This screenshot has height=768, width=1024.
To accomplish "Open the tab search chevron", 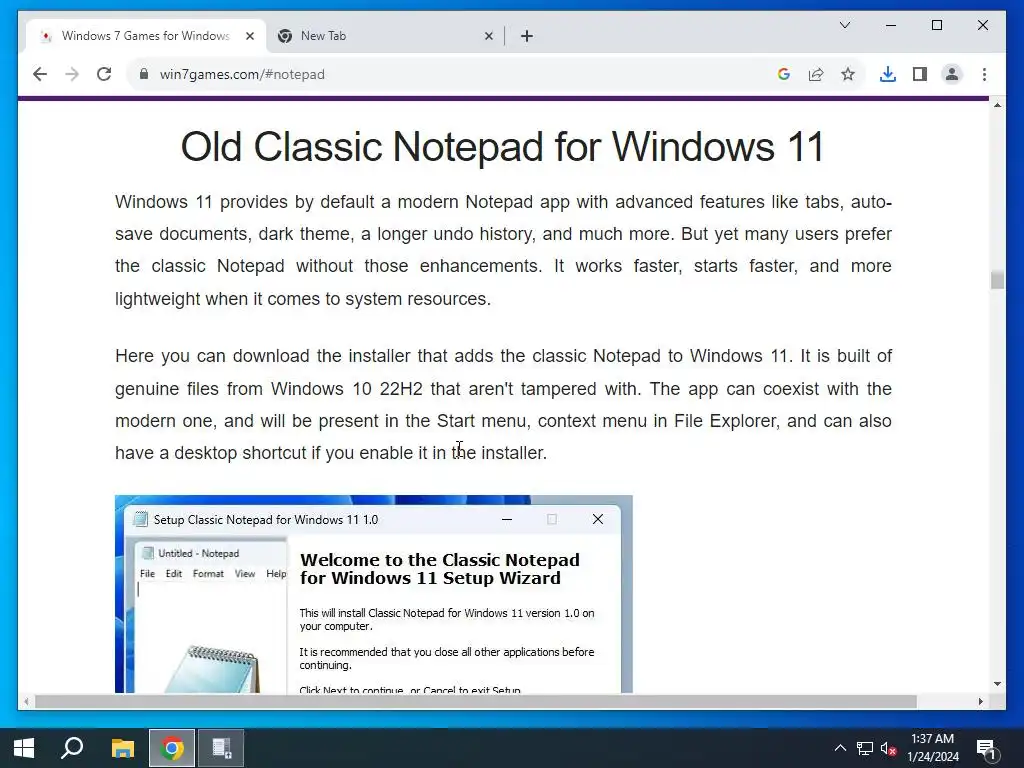I will coord(844,25).
